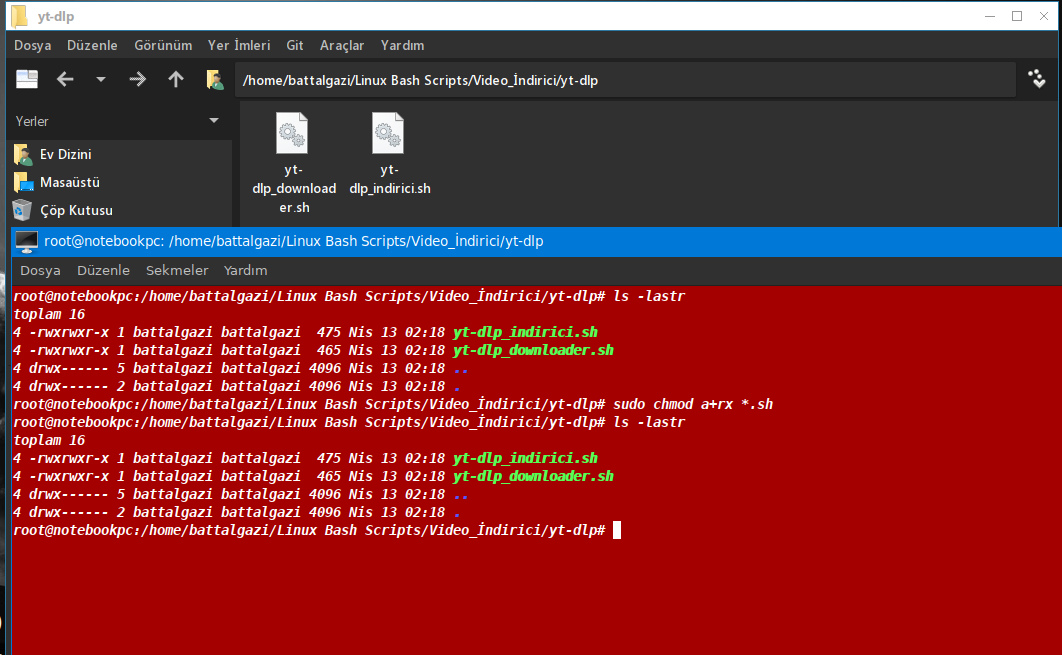
Task: Go forward with the right arrow button
Action: (x=137, y=80)
